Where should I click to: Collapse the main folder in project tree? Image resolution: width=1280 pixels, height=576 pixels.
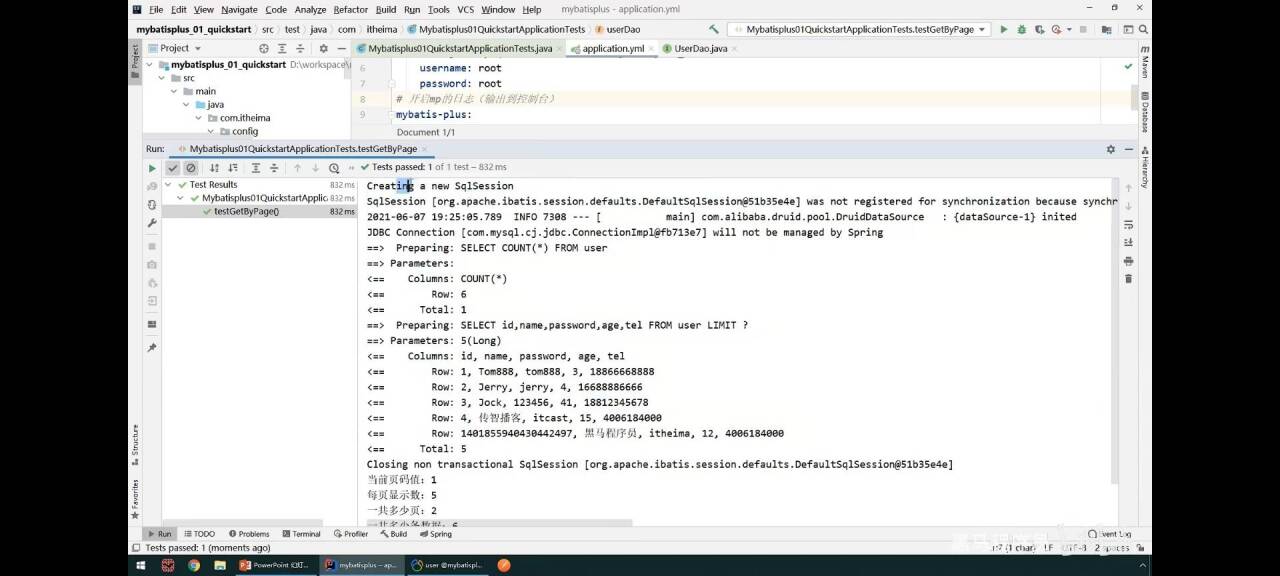click(x=174, y=91)
